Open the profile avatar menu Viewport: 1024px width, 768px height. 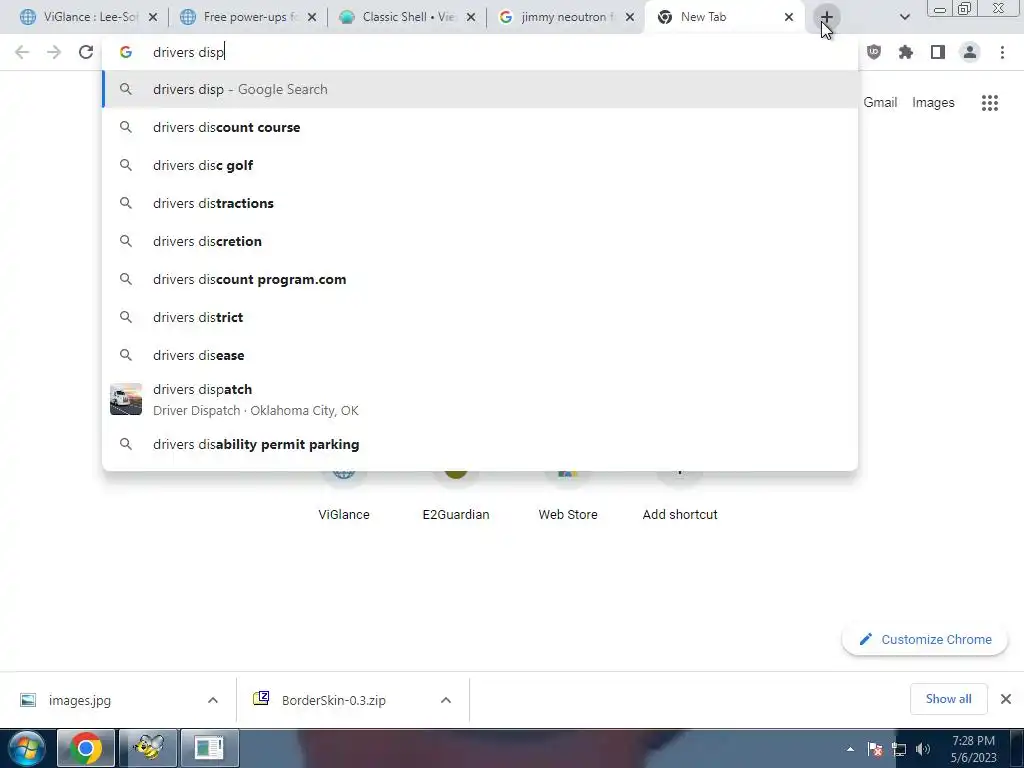coord(969,52)
